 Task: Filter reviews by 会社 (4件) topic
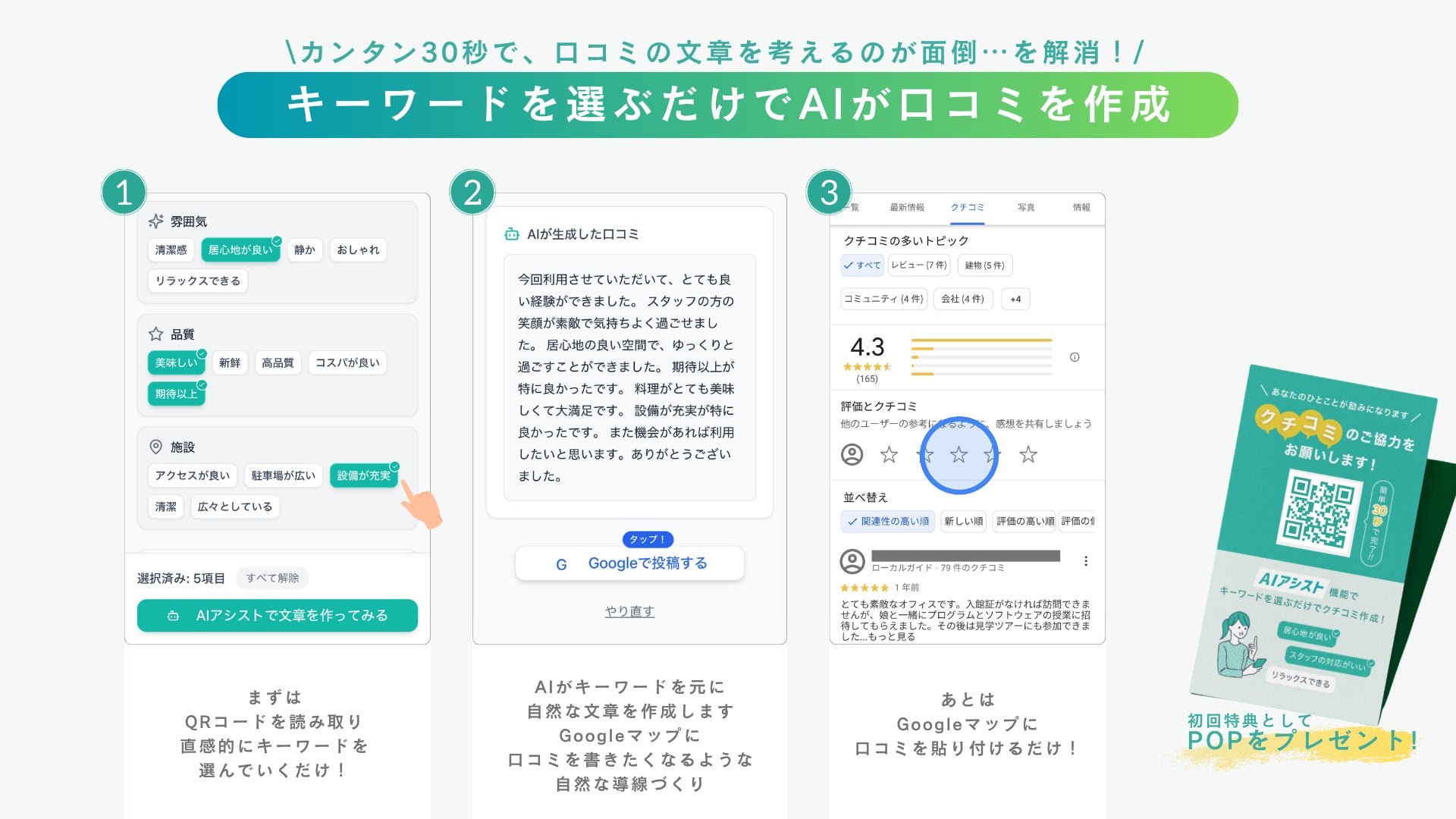[x=962, y=300]
